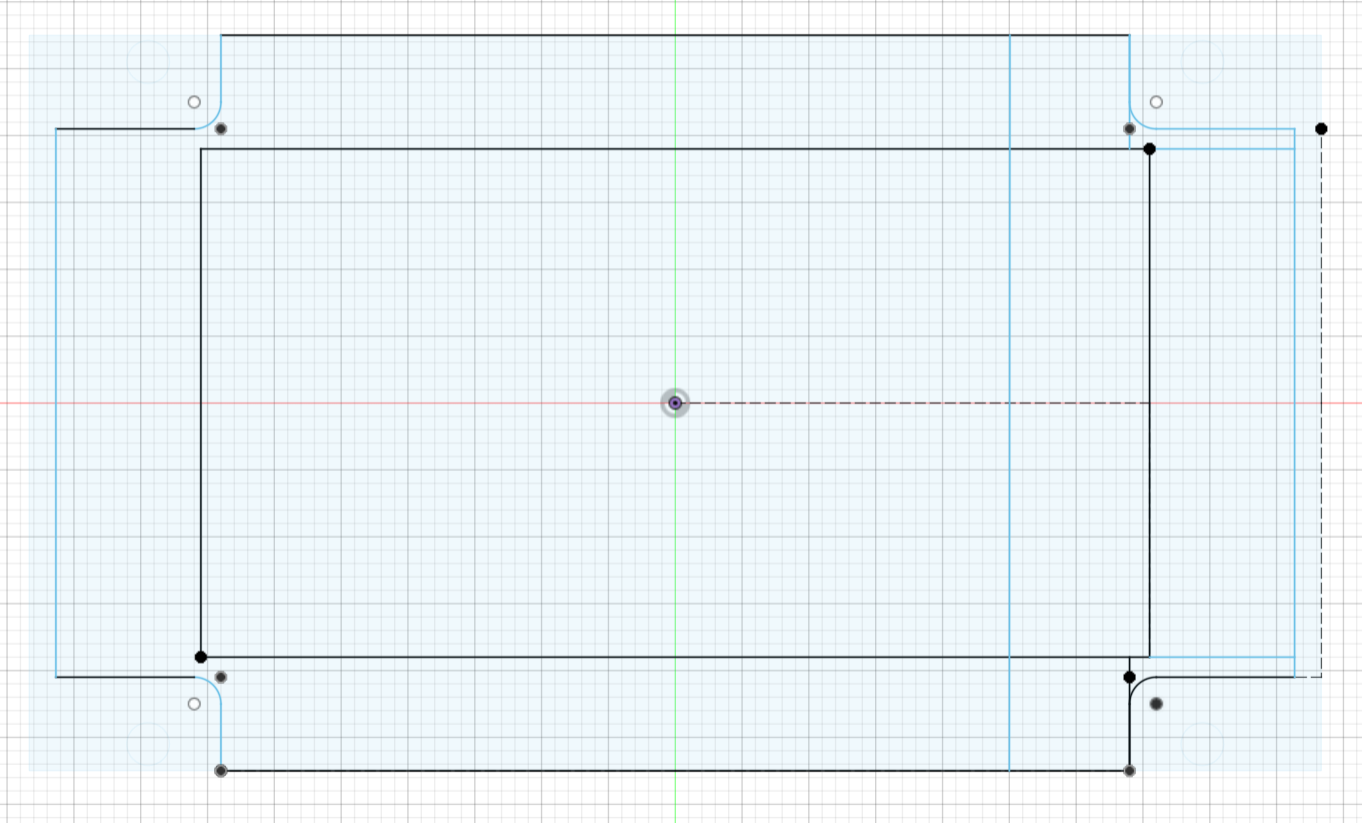This screenshot has width=1362, height=823.
Task: Select dark center point of bottom-right fillet
Action: click(x=1156, y=704)
